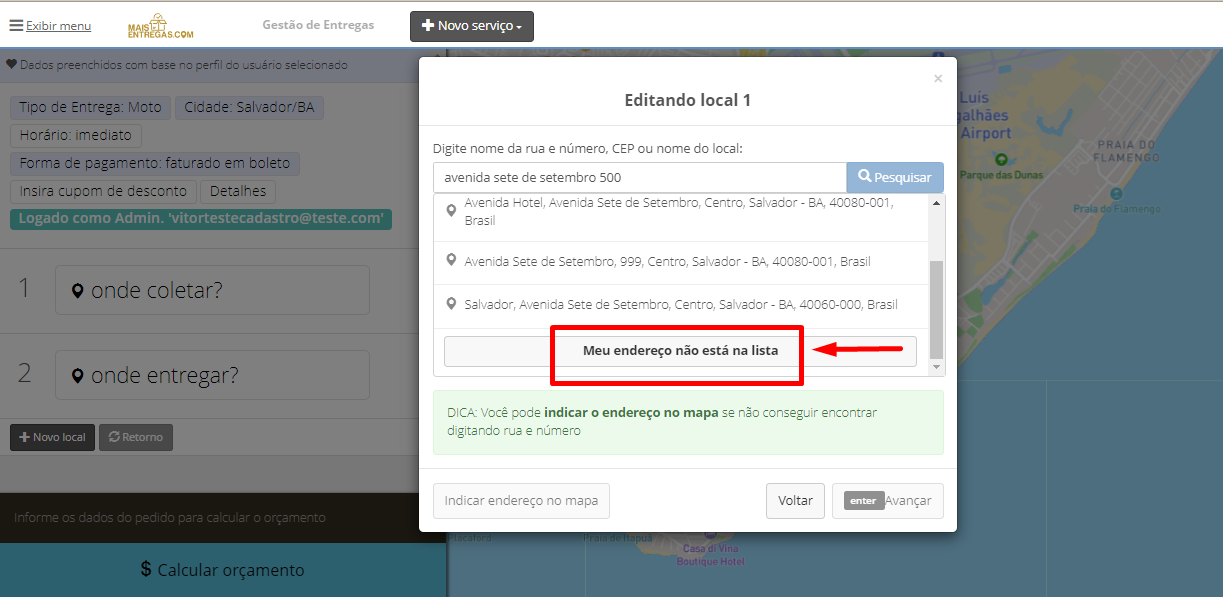Click the Detalhes button

pyautogui.click(x=238, y=191)
